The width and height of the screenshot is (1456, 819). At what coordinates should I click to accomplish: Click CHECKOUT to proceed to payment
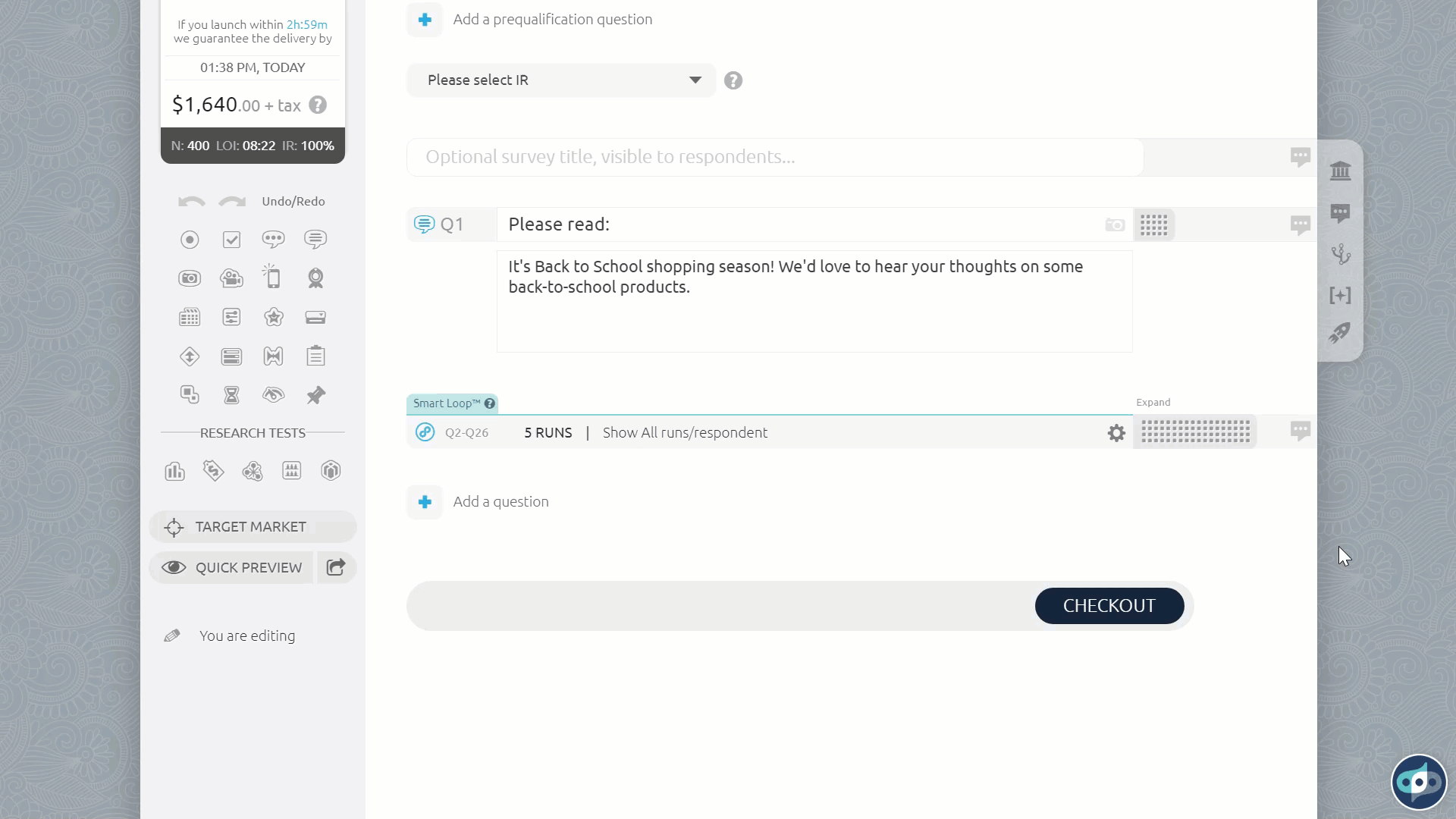click(x=1109, y=605)
